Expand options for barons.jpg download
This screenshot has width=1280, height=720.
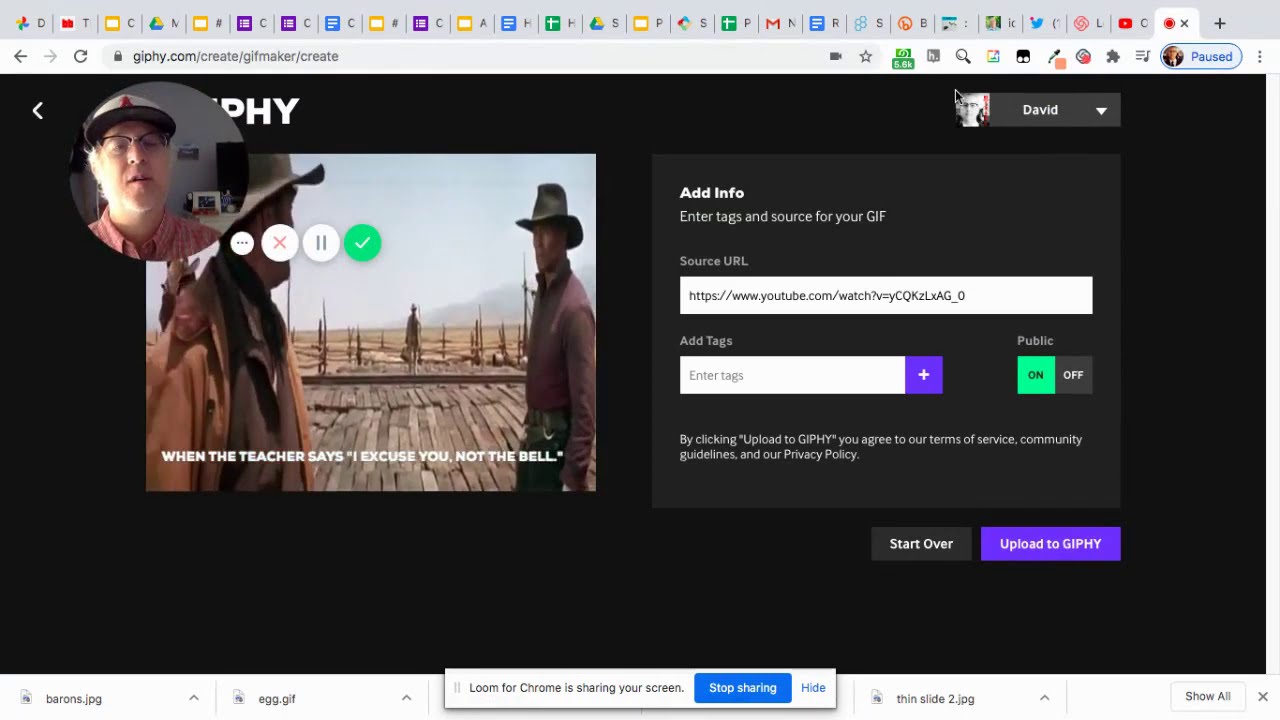tap(194, 698)
